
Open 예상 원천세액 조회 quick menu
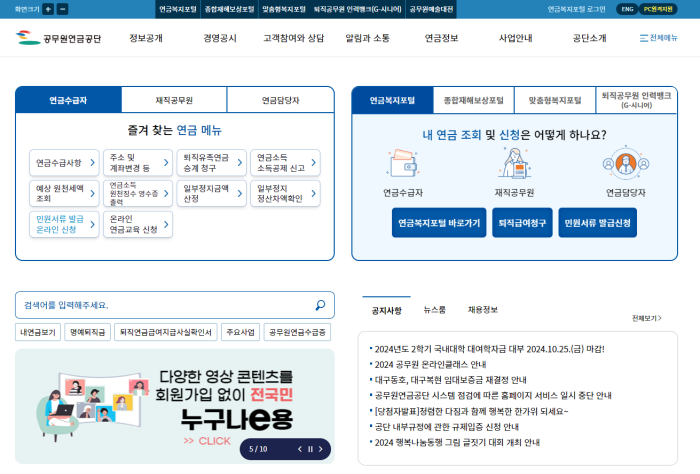pyautogui.click(x=64, y=193)
